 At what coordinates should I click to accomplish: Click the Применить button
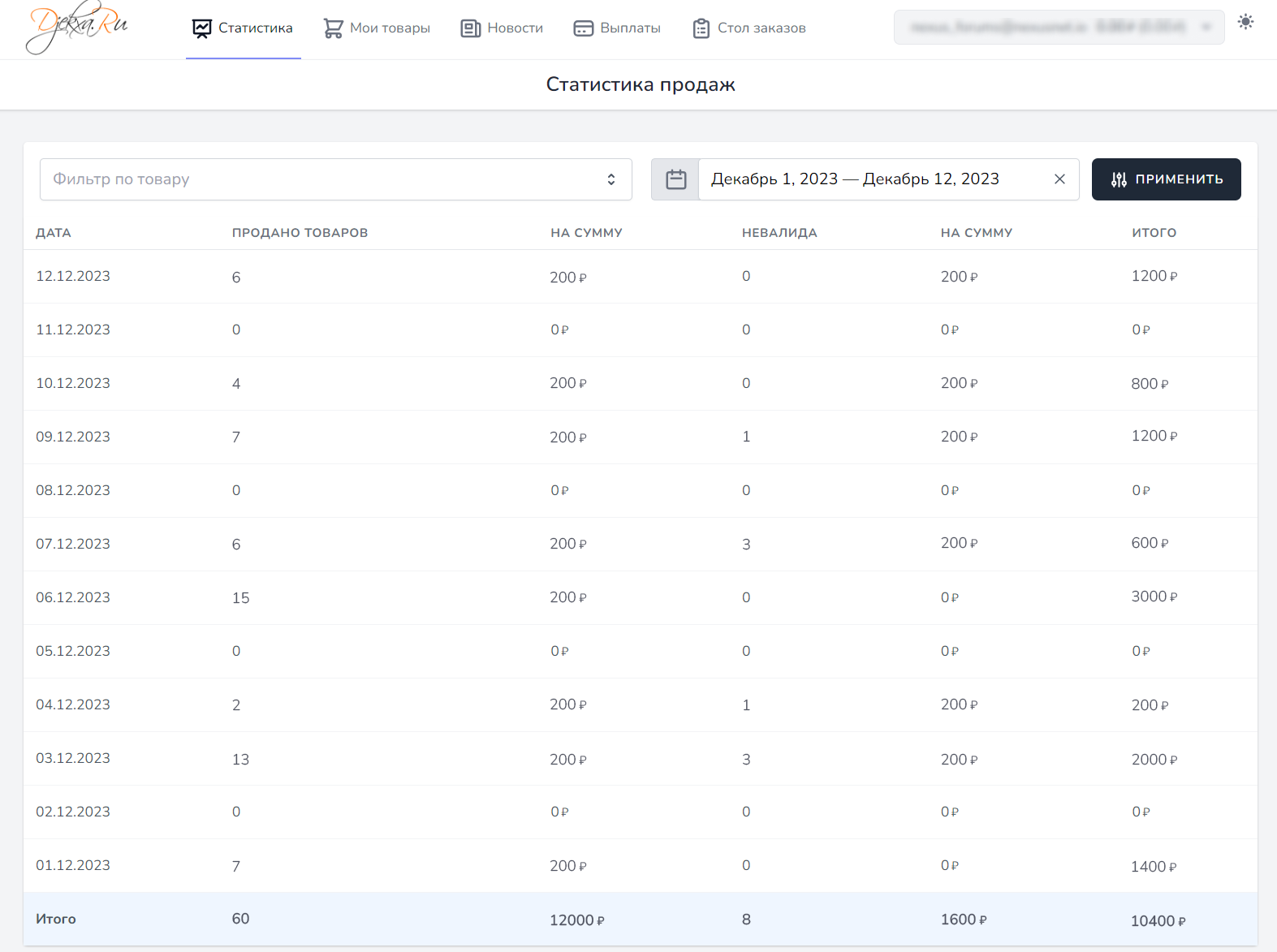click(1166, 179)
